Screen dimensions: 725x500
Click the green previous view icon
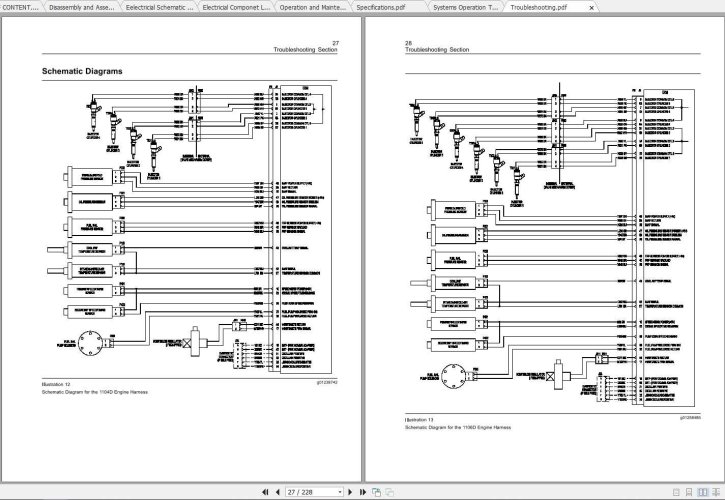[x=376, y=492]
